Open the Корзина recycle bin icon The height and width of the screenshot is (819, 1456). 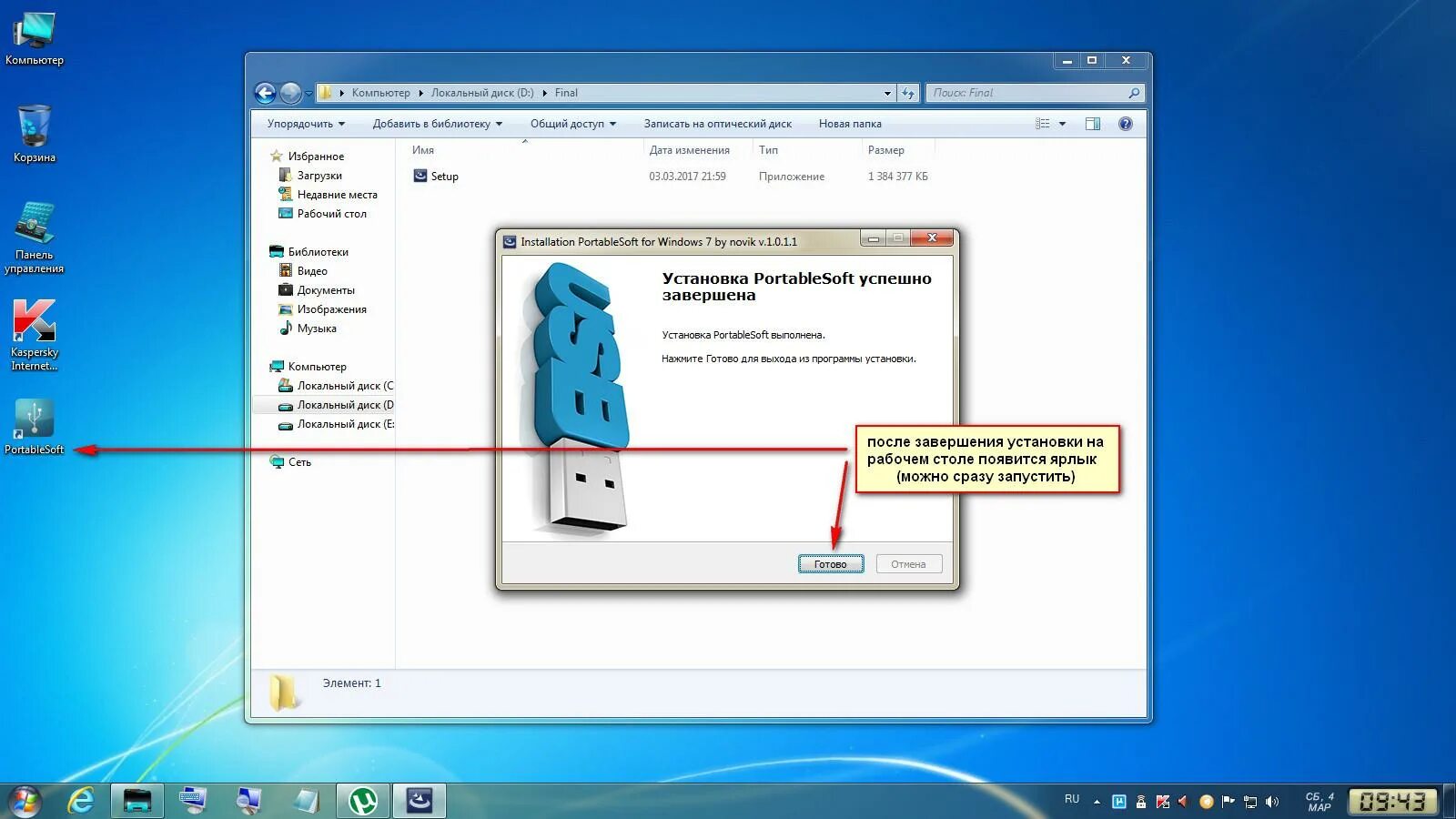[35, 134]
